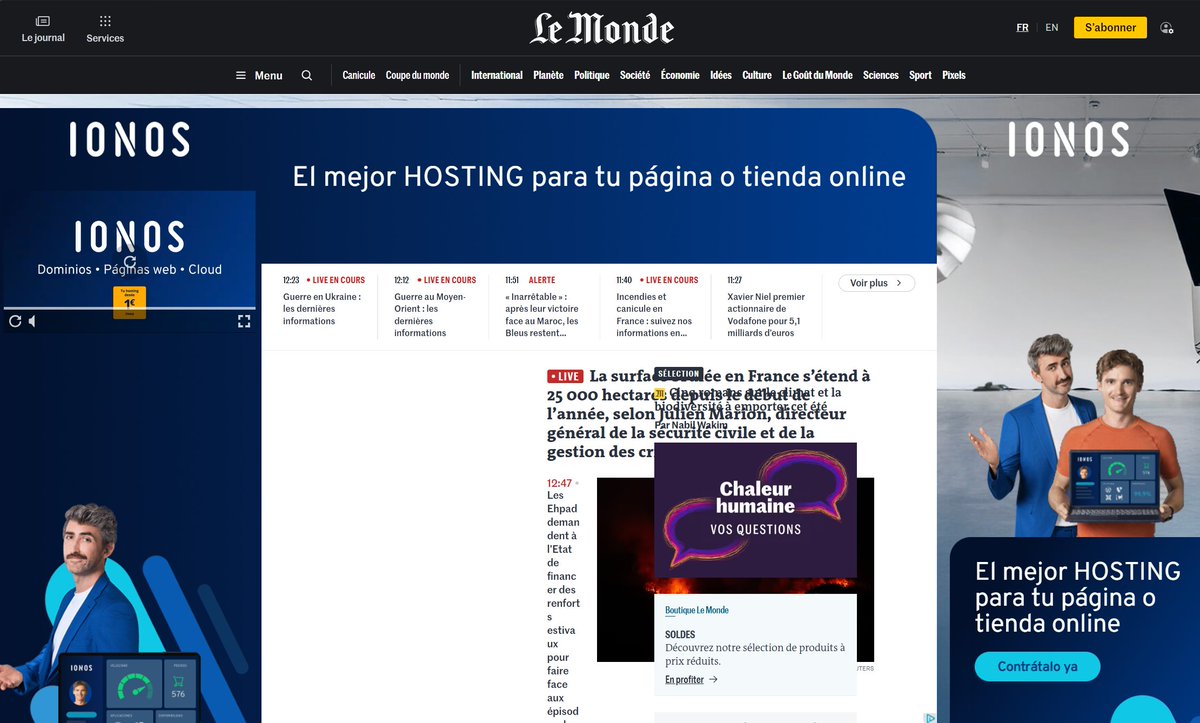Viewport: 1200px width, 723px height.
Task: Switch site language to EN
Action: click(x=1052, y=28)
